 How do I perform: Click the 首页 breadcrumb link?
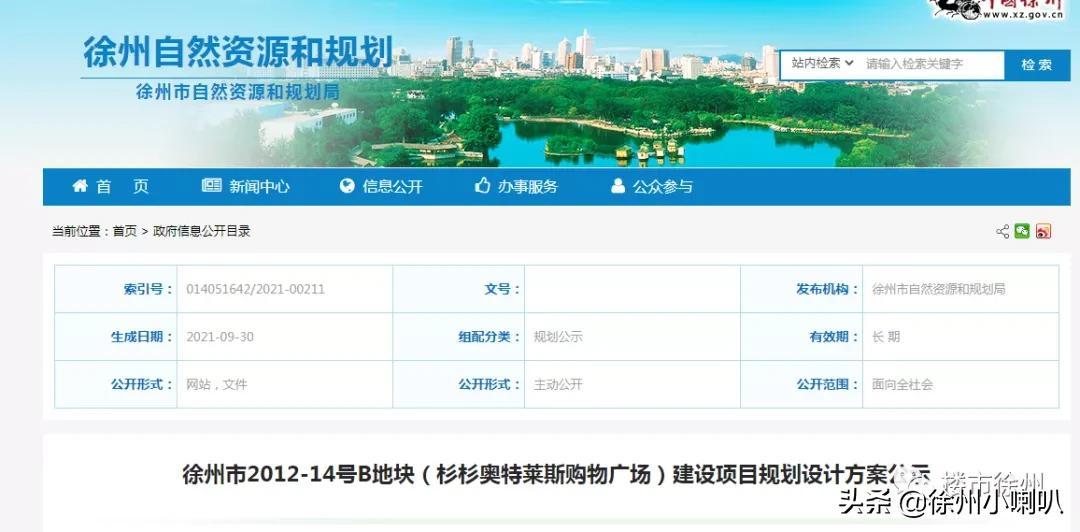125,232
